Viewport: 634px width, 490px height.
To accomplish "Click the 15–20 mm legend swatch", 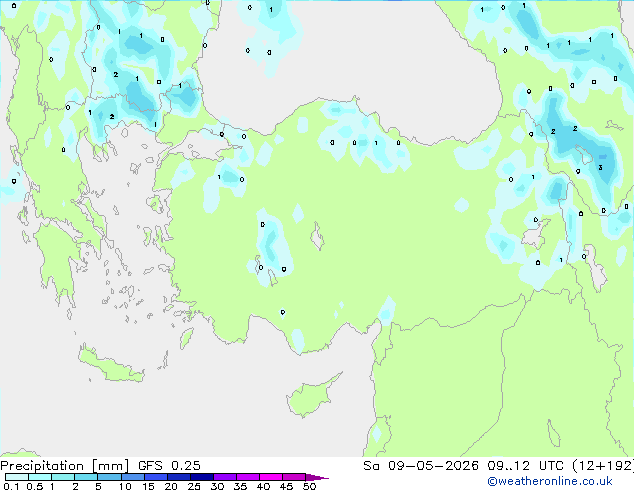I will [155, 477].
